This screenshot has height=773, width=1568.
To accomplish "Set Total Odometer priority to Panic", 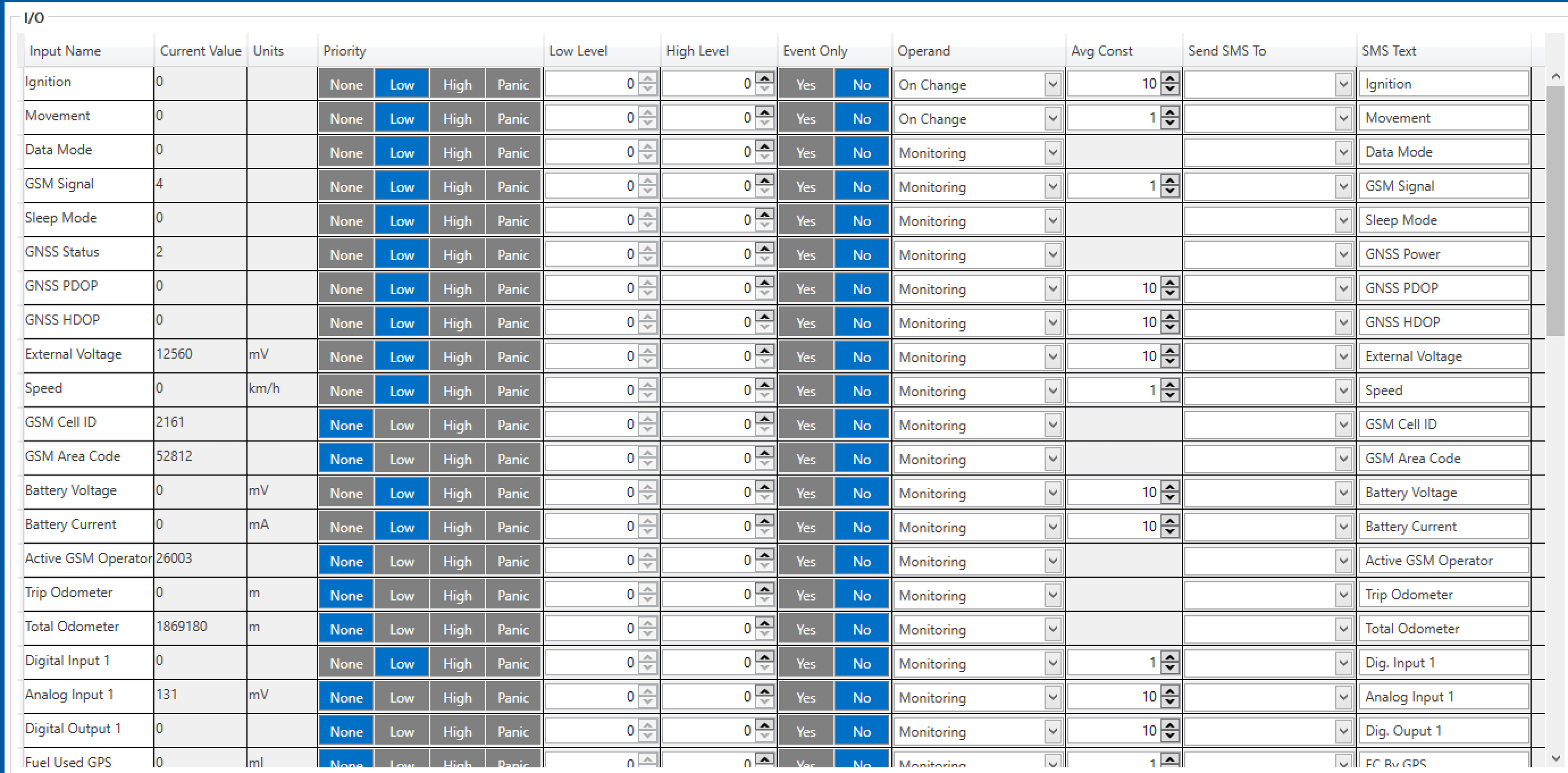I will 513,629.
